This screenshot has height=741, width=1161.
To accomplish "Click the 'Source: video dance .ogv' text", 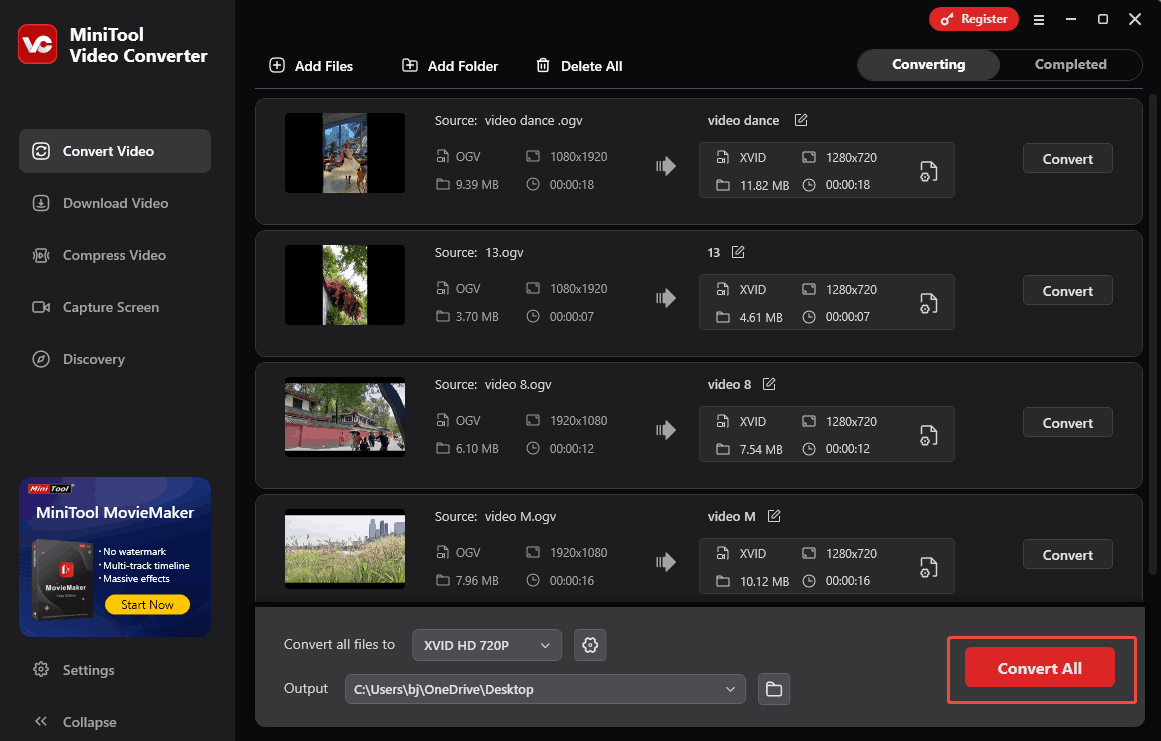I will 509,120.
